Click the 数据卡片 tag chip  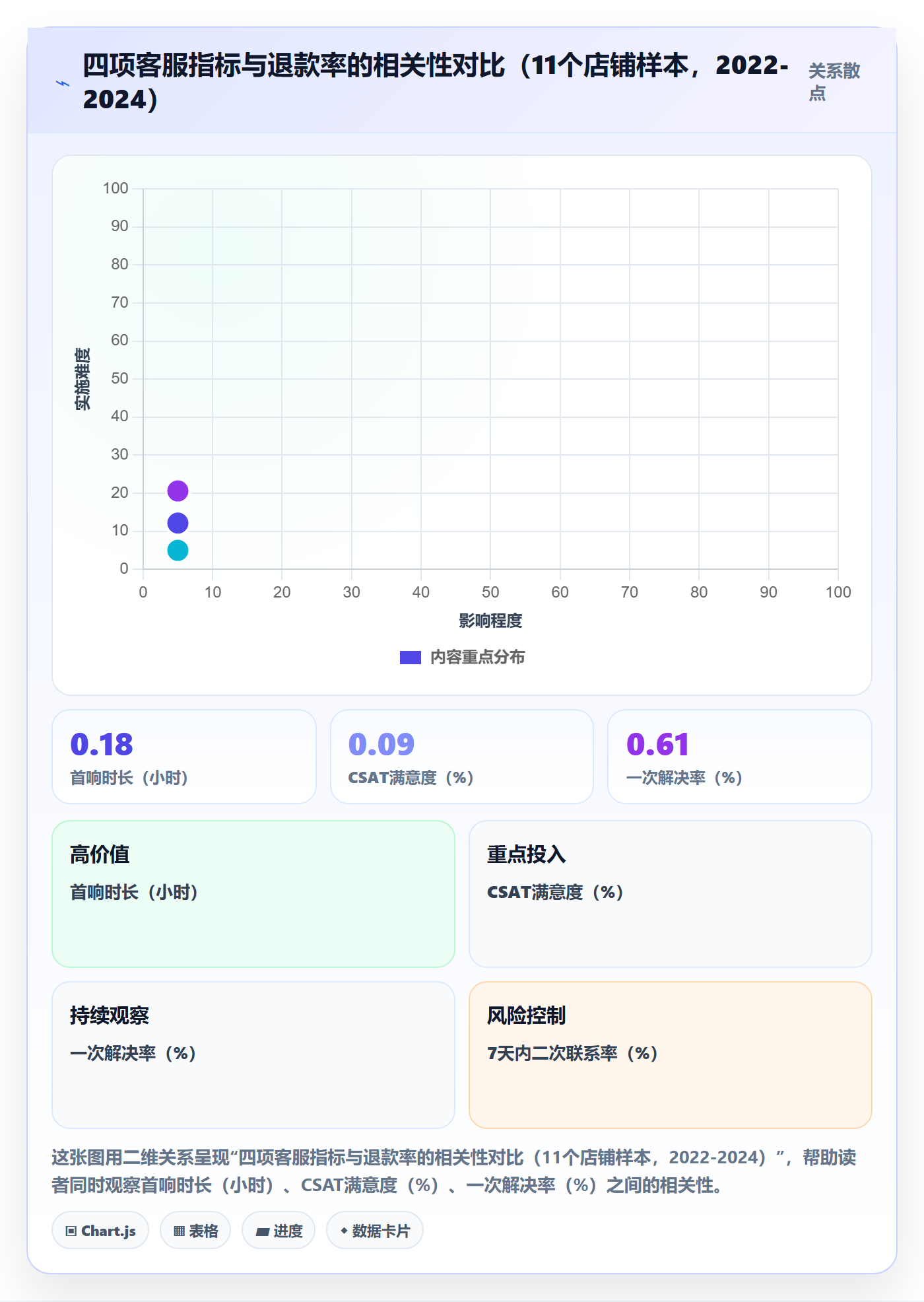pos(375,1231)
